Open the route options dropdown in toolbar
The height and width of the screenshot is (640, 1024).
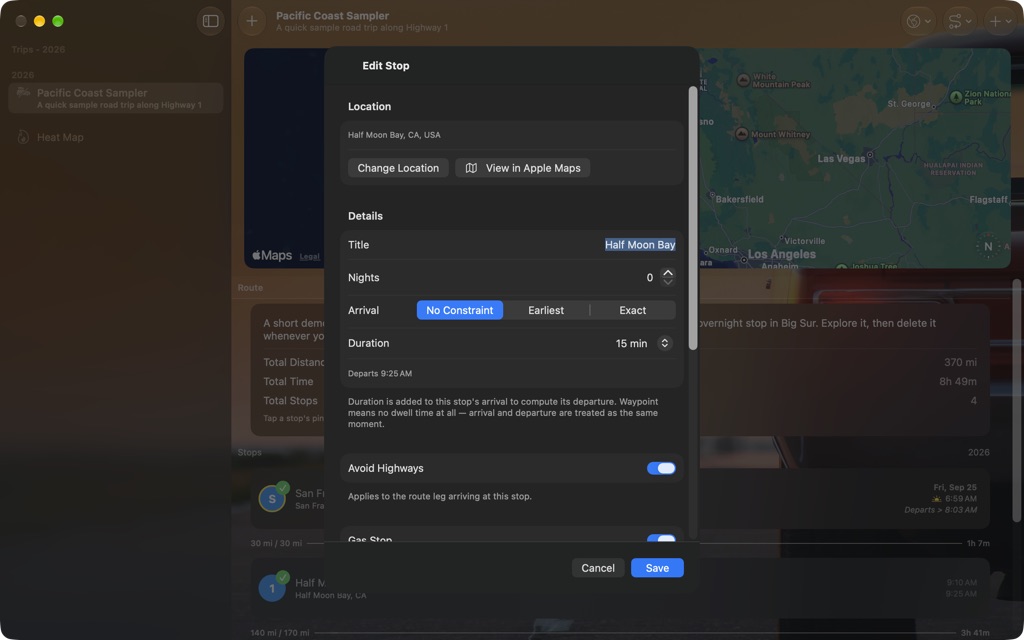(959, 22)
